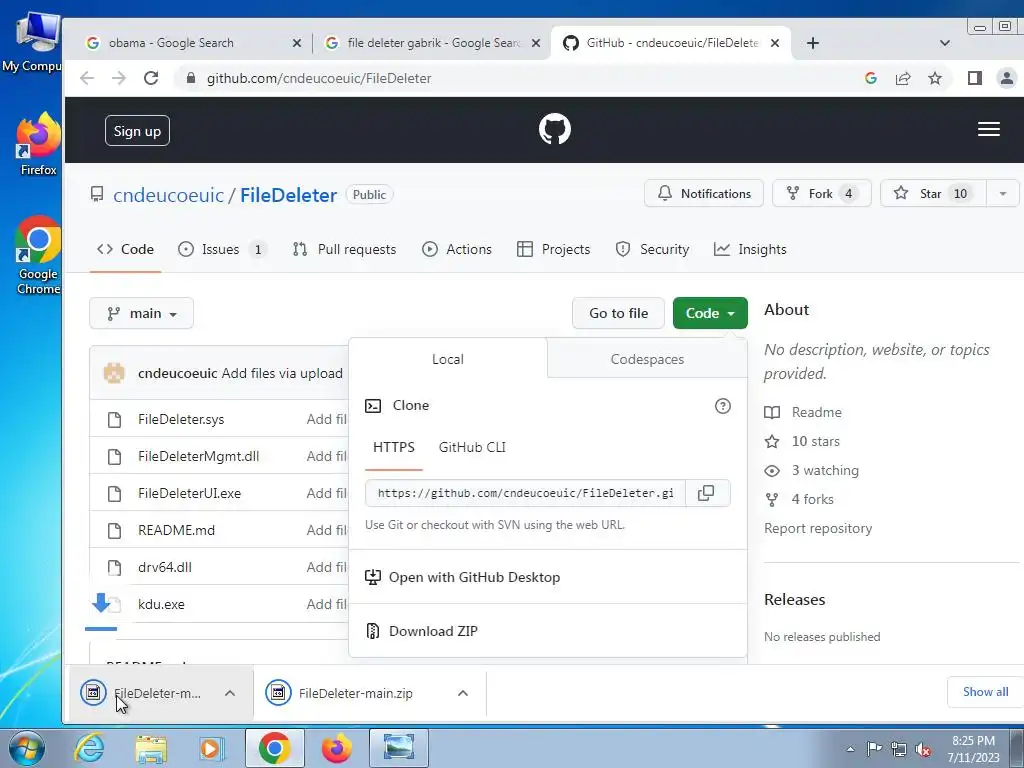Select the GitHub CLI clone option
The height and width of the screenshot is (768, 1024).
coord(472,447)
